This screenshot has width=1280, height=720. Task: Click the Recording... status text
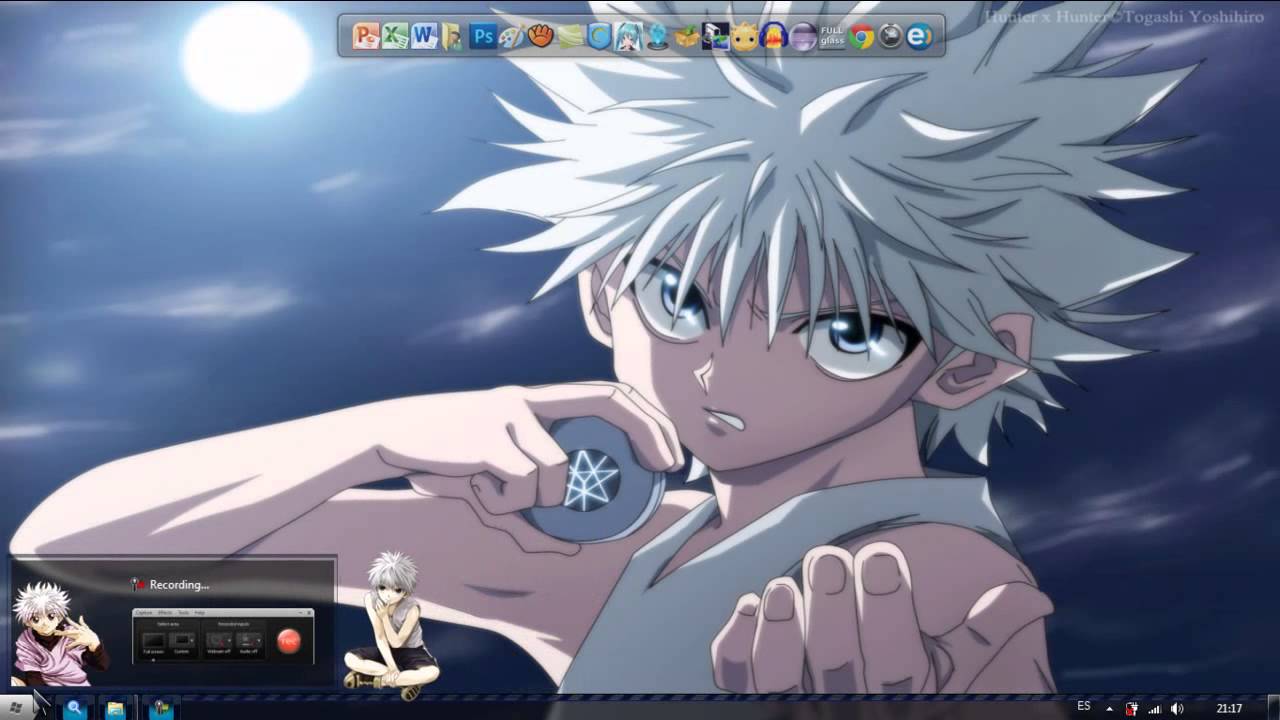[x=179, y=585]
